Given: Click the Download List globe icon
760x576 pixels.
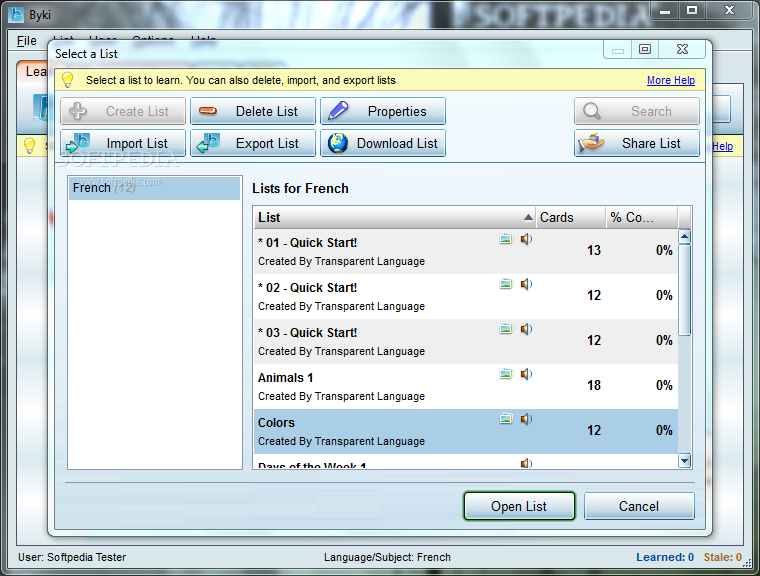Looking at the screenshot, I should click(338, 143).
